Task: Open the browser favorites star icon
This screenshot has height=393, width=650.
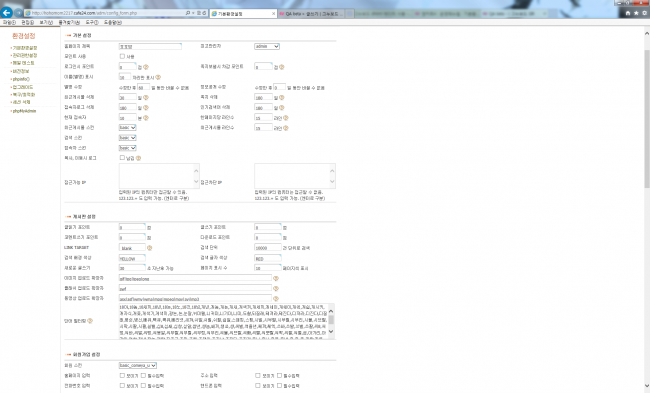Action: pyautogui.click(x=636, y=13)
